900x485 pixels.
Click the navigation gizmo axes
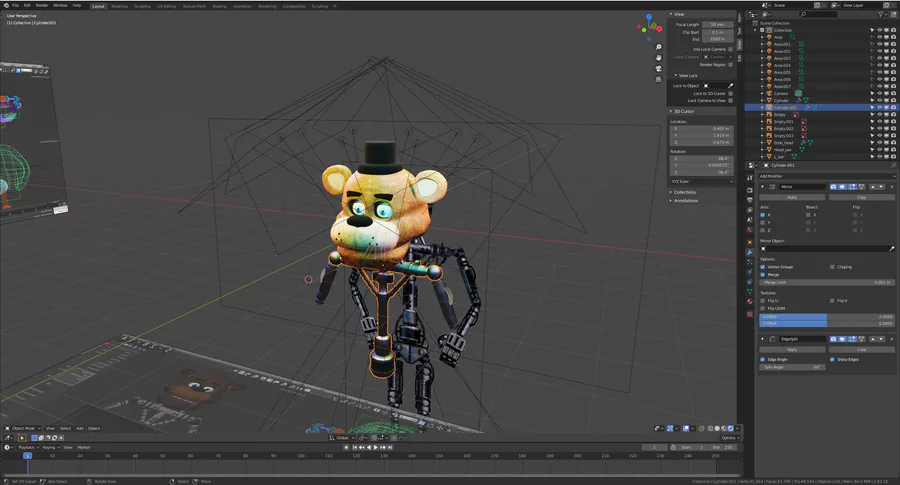[x=650, y=26]
